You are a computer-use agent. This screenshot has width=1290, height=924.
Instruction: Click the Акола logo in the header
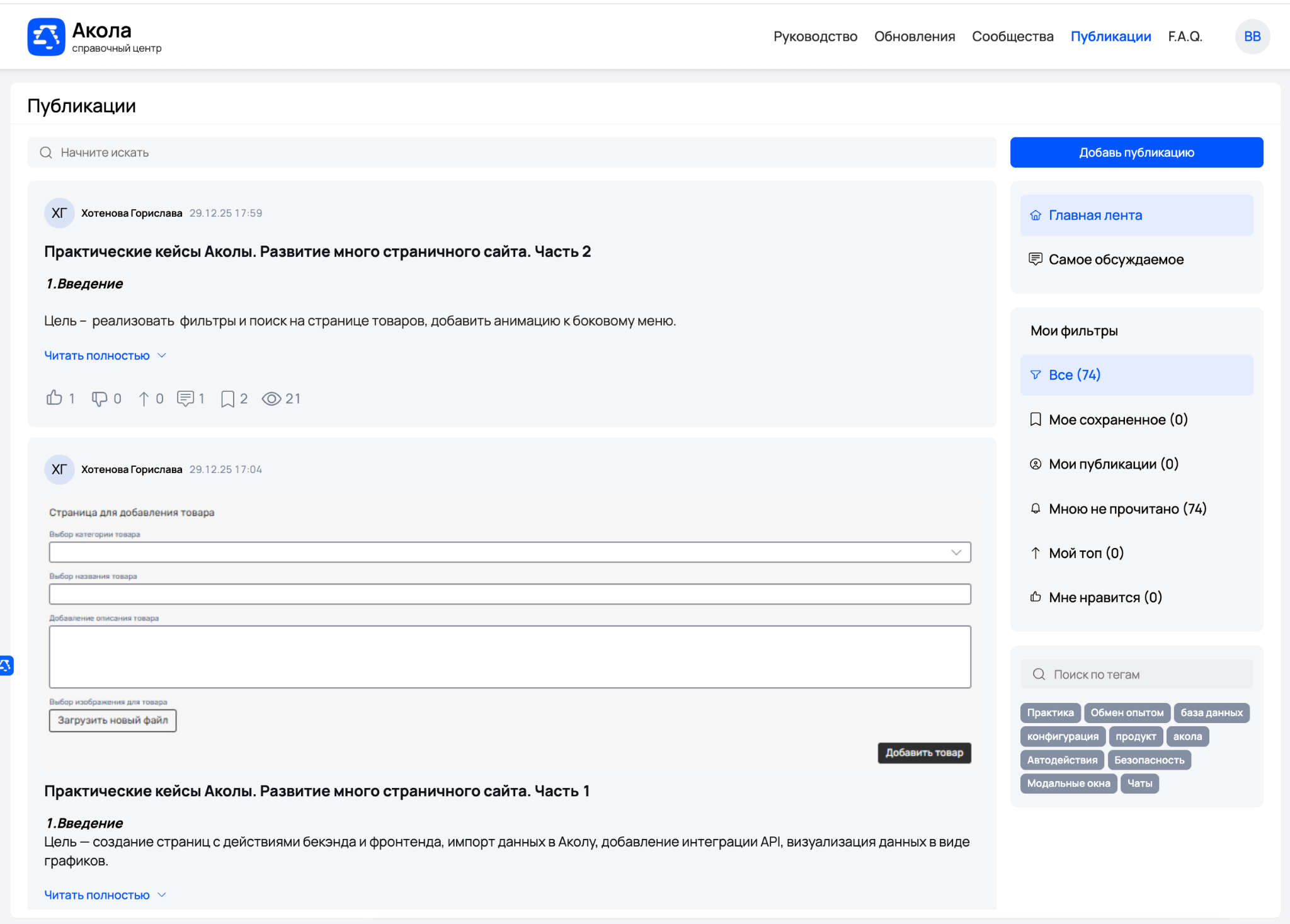point(47,37)
